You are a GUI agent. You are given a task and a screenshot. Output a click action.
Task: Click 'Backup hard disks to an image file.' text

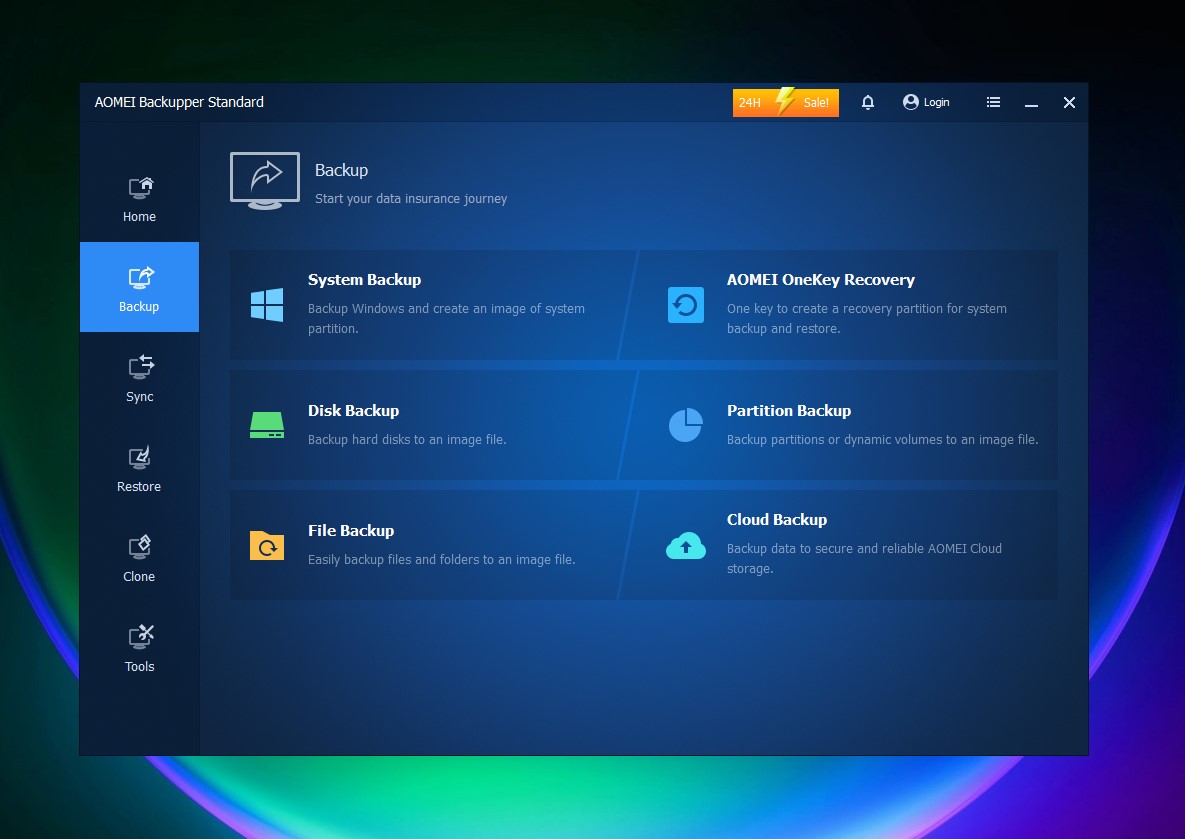point(407,439)
